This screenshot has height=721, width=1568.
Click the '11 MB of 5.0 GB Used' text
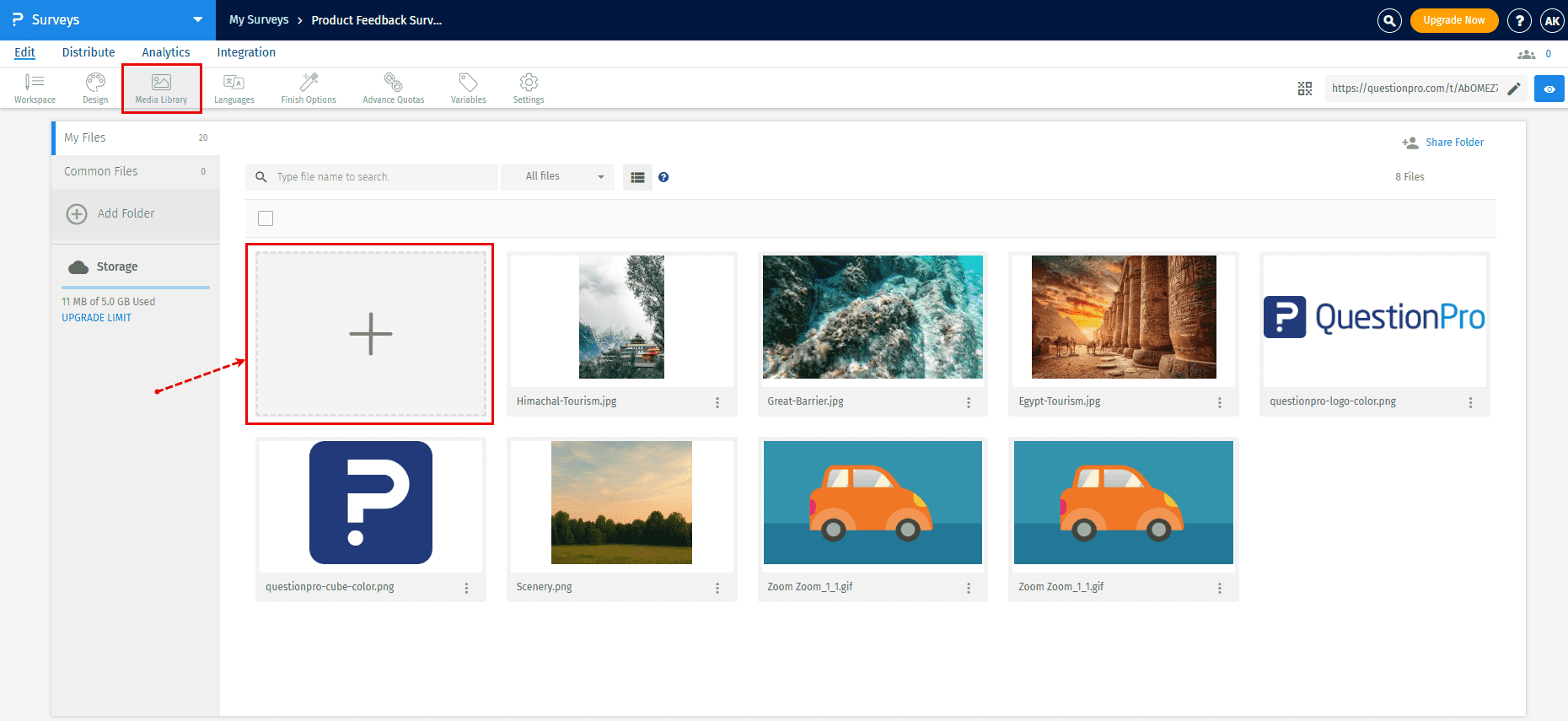tap(108, 302)
